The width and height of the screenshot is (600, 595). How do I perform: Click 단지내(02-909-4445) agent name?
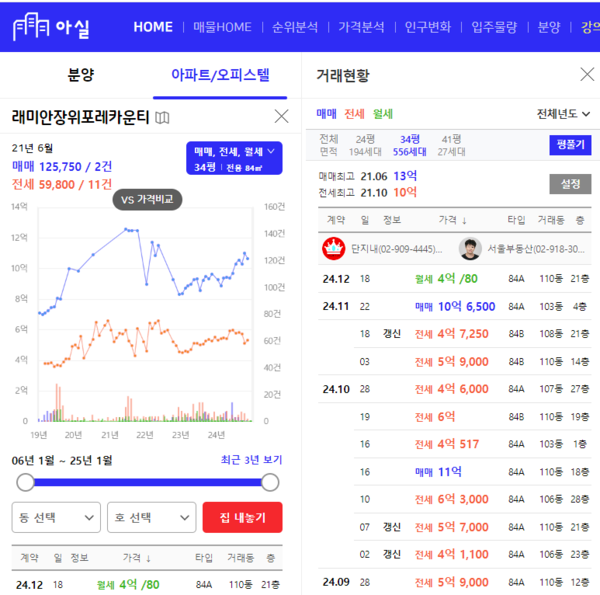coord(396,249)
